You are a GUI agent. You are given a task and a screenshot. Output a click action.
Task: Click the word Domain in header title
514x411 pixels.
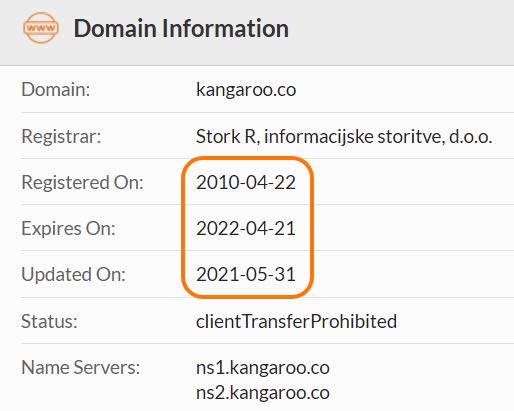(x=115, y=28)
